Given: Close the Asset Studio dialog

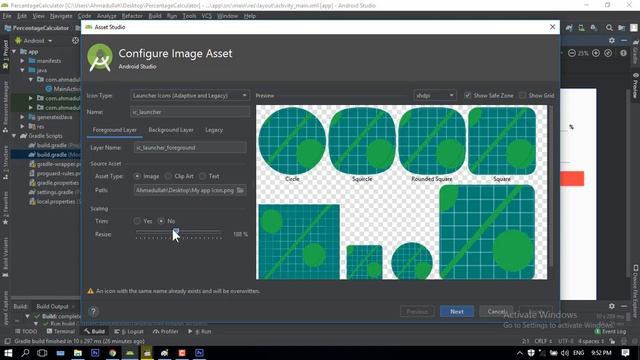Looking at the screenshot, I should click(553, 27).
